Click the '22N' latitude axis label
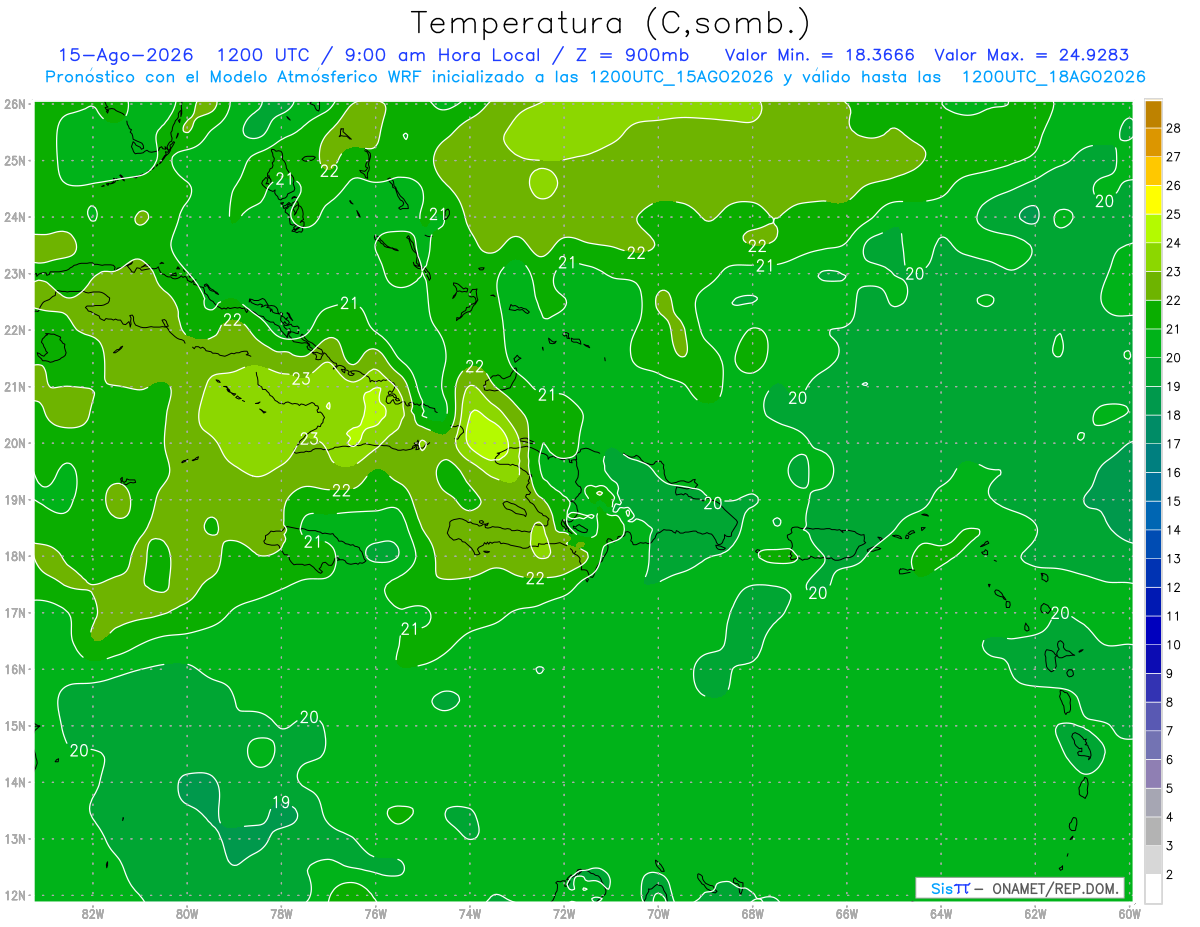Screen dimensions: 1200x927 pos(15,330)
